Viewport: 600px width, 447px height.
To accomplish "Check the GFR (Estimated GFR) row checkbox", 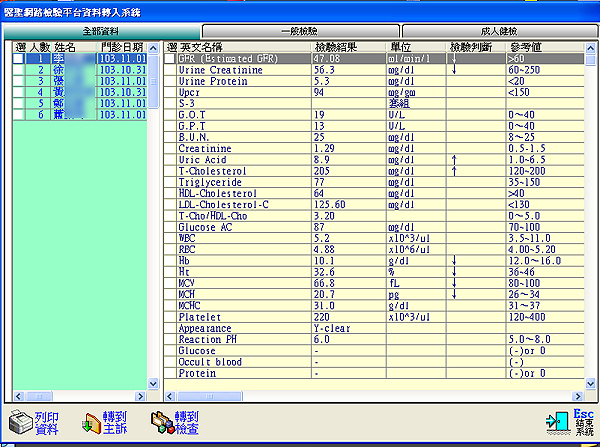I will coord(170,59).
